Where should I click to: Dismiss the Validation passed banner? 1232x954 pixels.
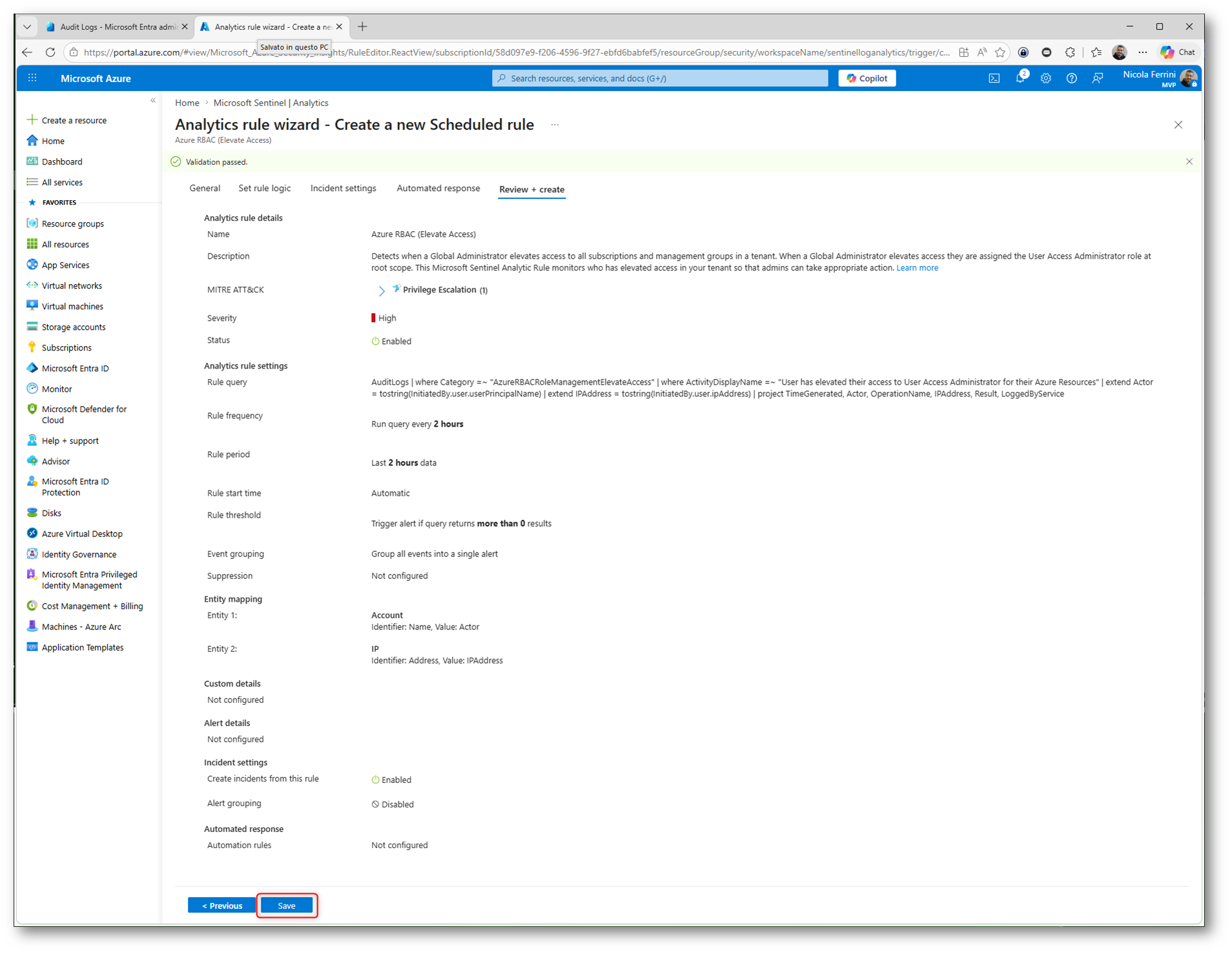point(1189,161)
